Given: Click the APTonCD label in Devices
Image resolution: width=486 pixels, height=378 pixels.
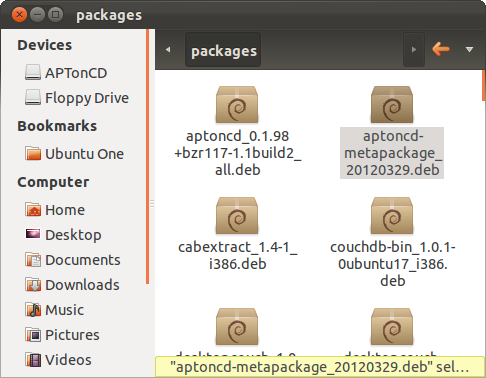Looking at the screenshot, I should (x=76, y=73).
